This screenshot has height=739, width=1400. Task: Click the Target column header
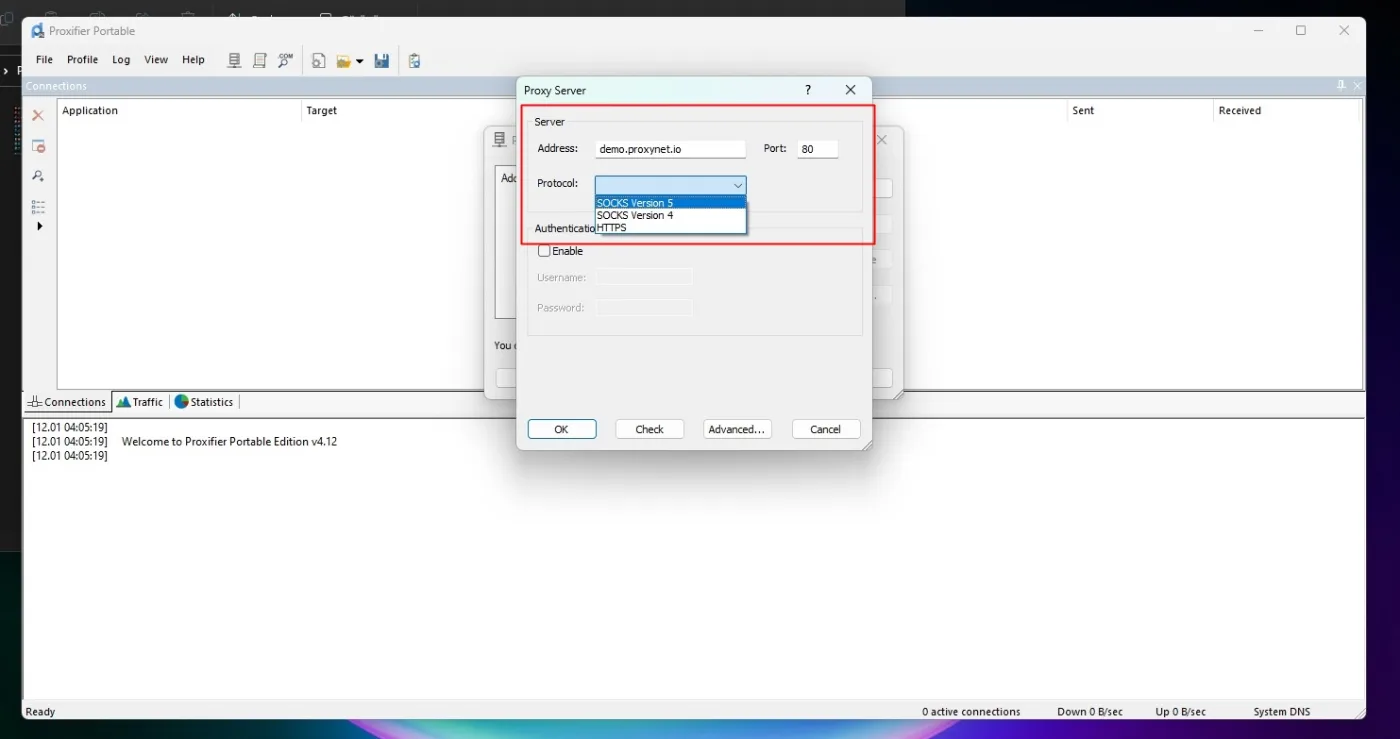tap(322, 111)
